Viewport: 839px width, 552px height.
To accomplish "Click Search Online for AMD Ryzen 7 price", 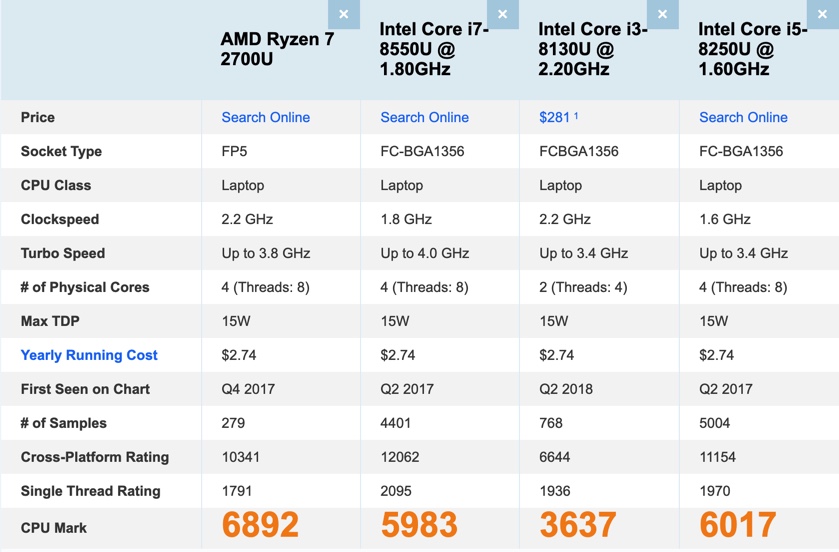I will [x=265, y=117].
